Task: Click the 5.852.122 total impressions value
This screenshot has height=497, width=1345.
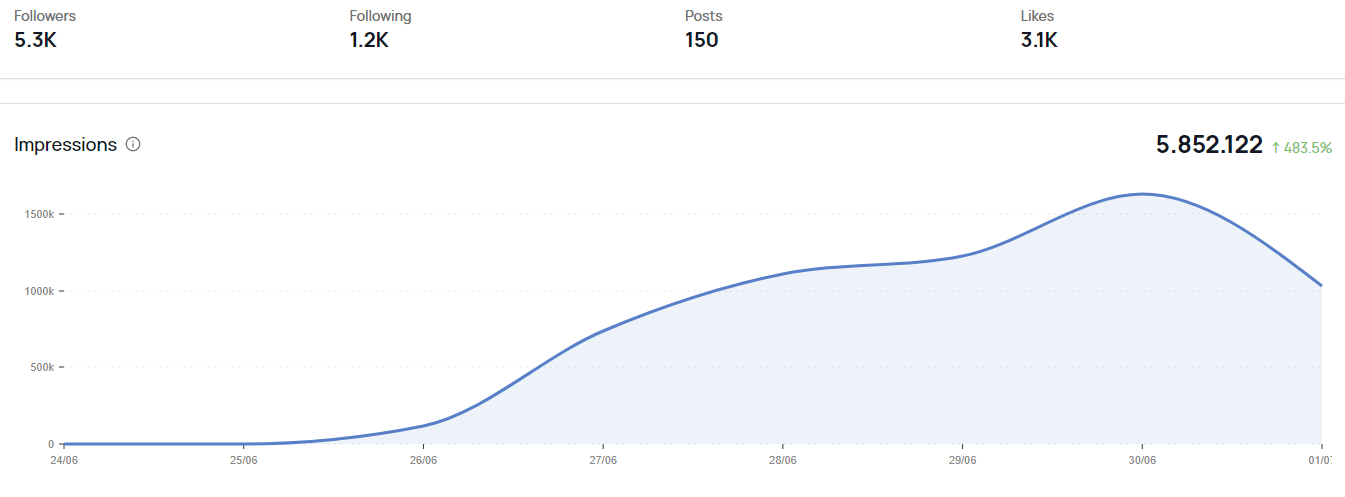Action: click(x=1209, y=145)
